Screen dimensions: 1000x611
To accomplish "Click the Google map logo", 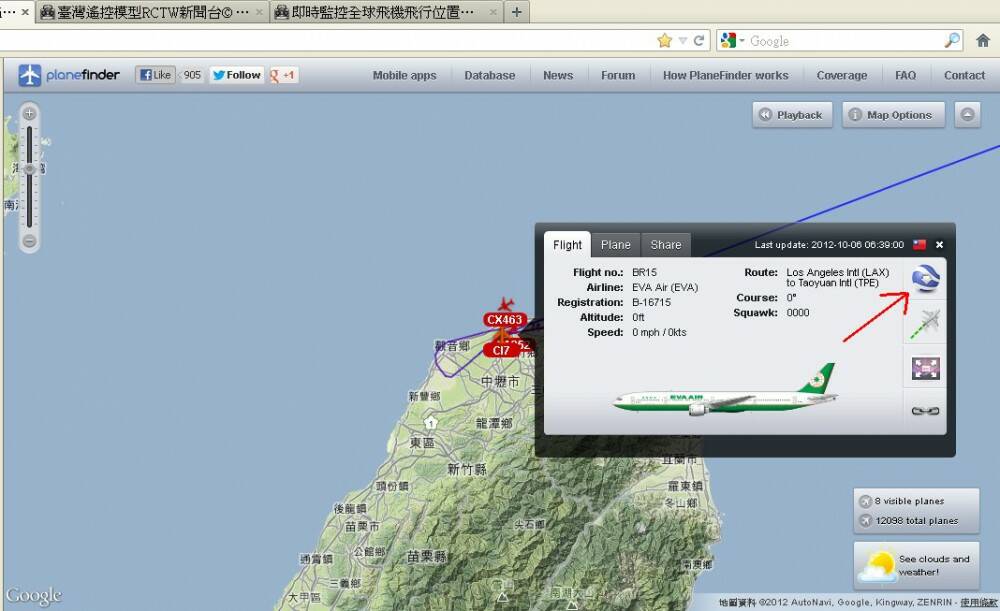I will [33, 596].
